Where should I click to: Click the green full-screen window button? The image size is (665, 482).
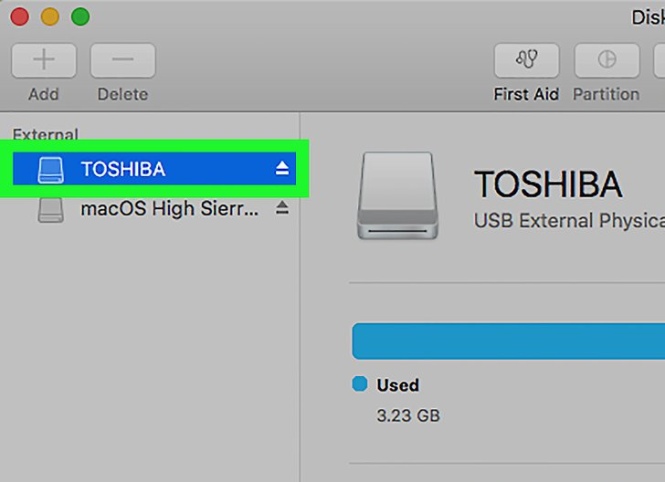(80, 17)
